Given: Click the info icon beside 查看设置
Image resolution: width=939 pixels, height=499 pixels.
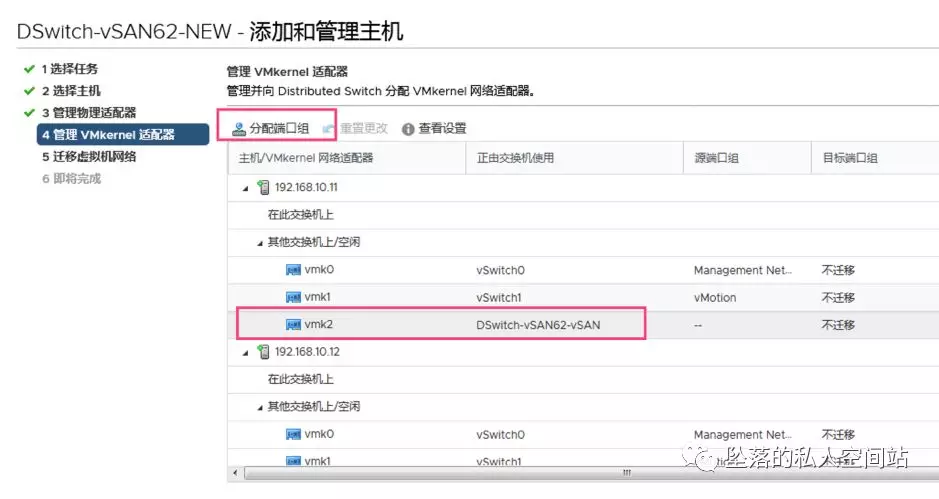Looking at the screenshot, I should tap(408, 129).
